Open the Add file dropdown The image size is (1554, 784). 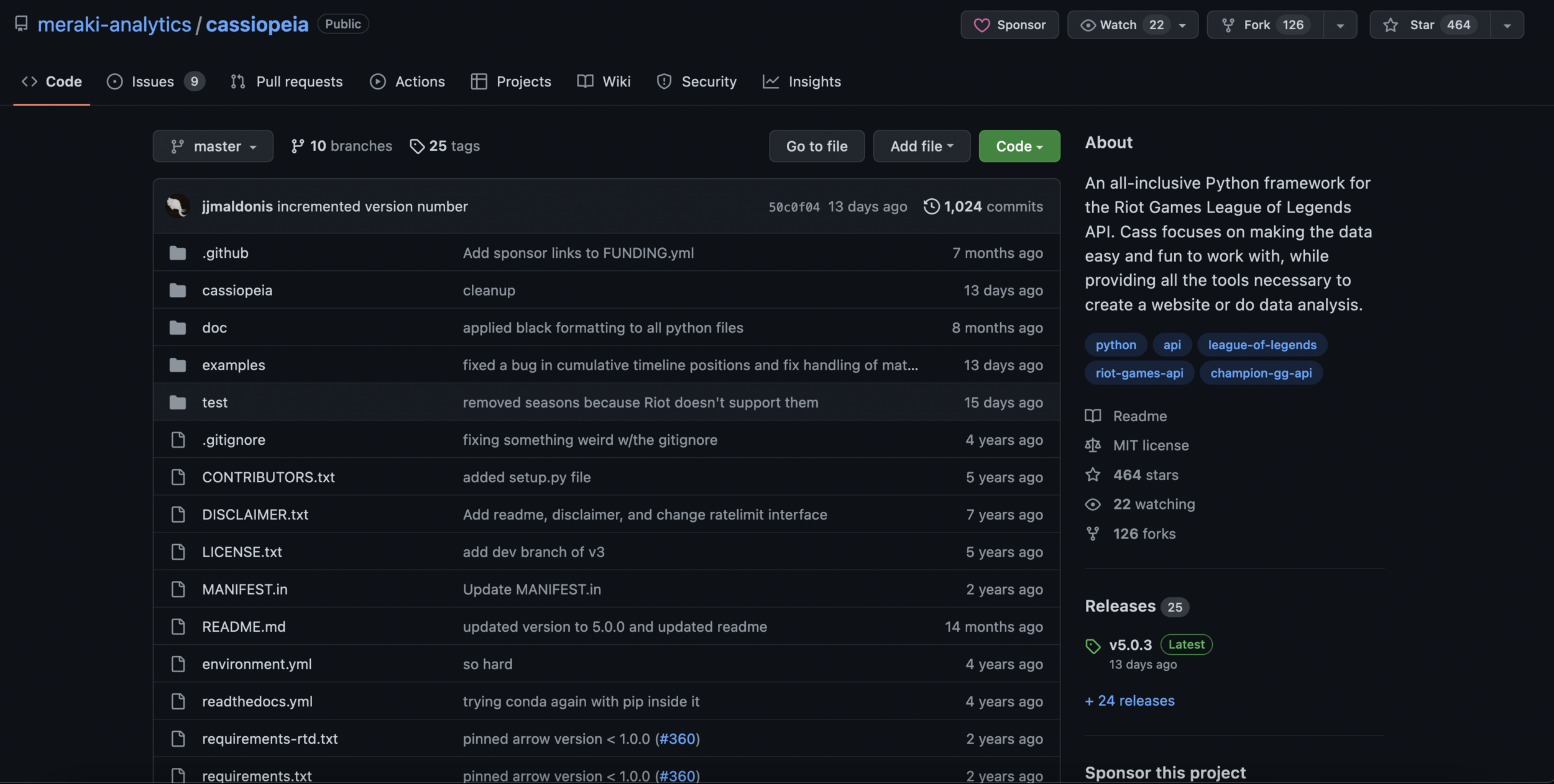tap(921, 146)
